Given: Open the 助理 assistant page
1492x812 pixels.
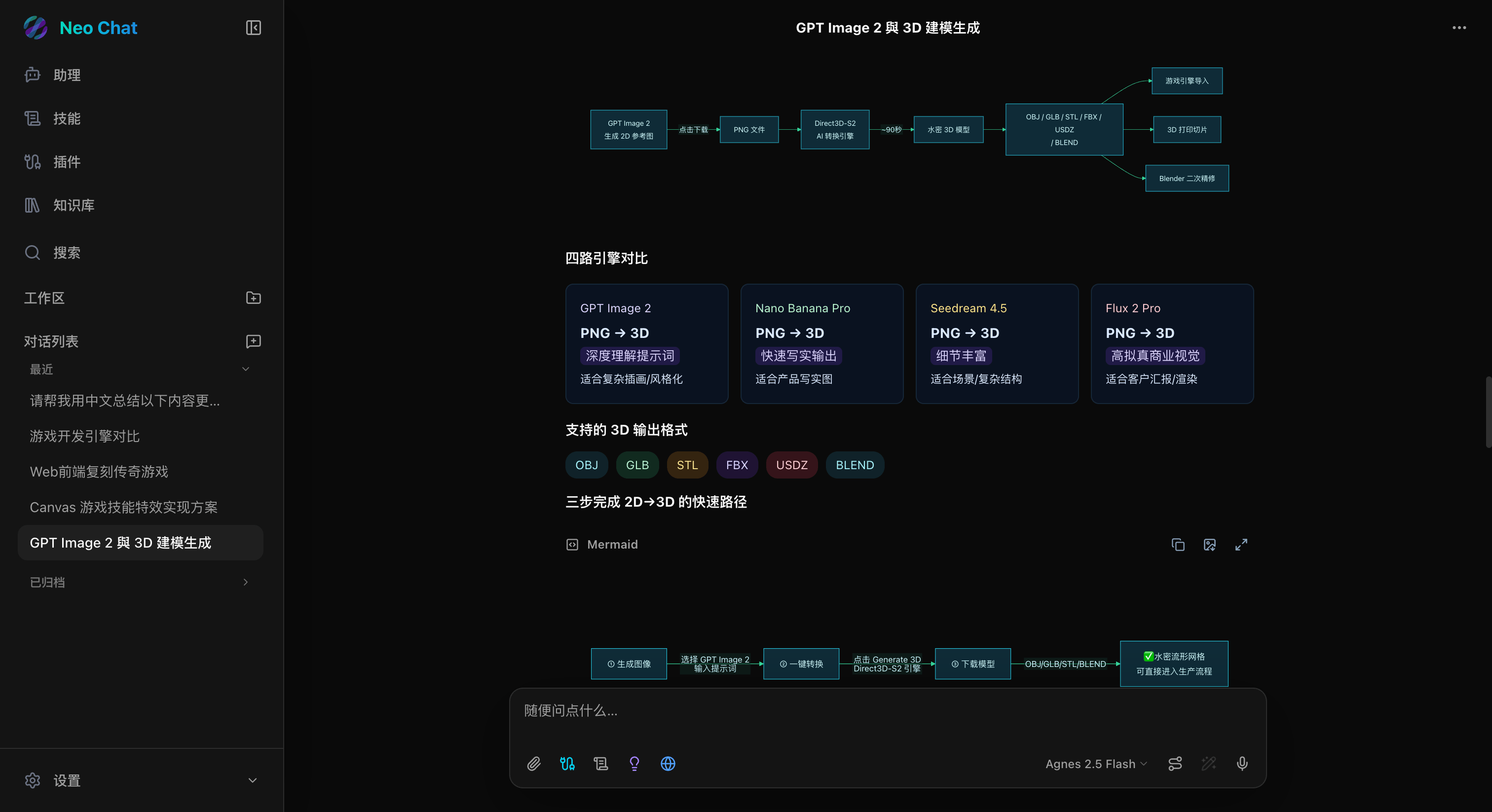Looking at the screenshot, I should 141,74.
